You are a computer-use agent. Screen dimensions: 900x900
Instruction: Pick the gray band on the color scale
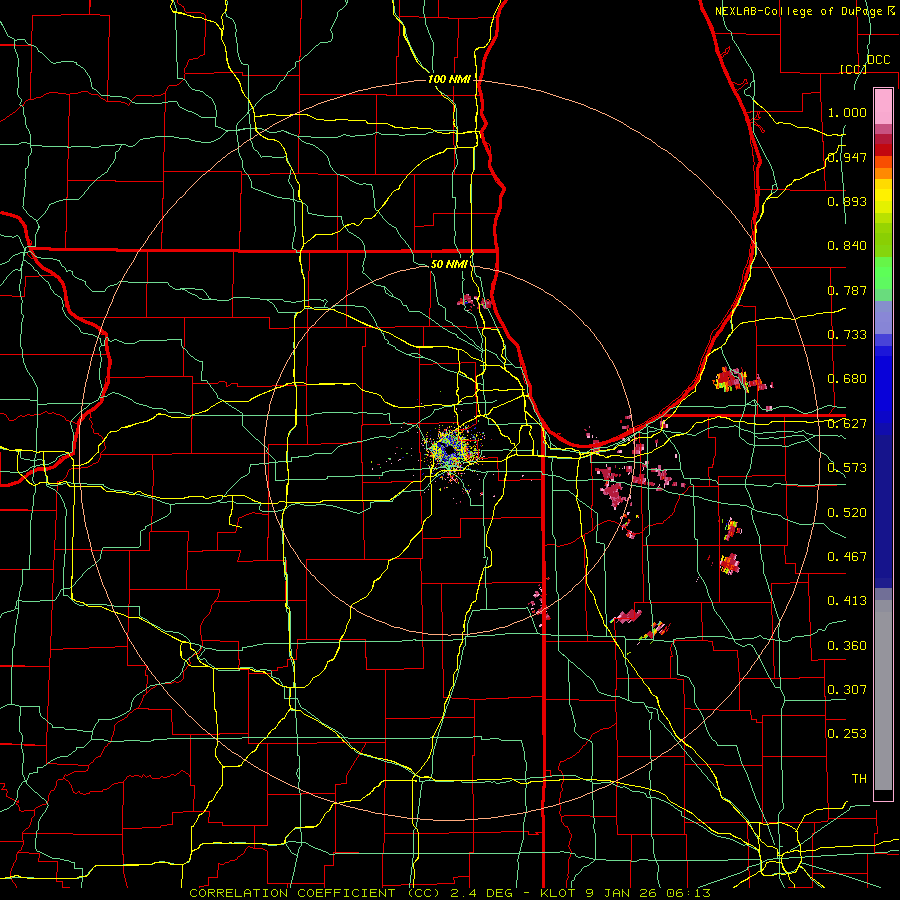[883, 695]
